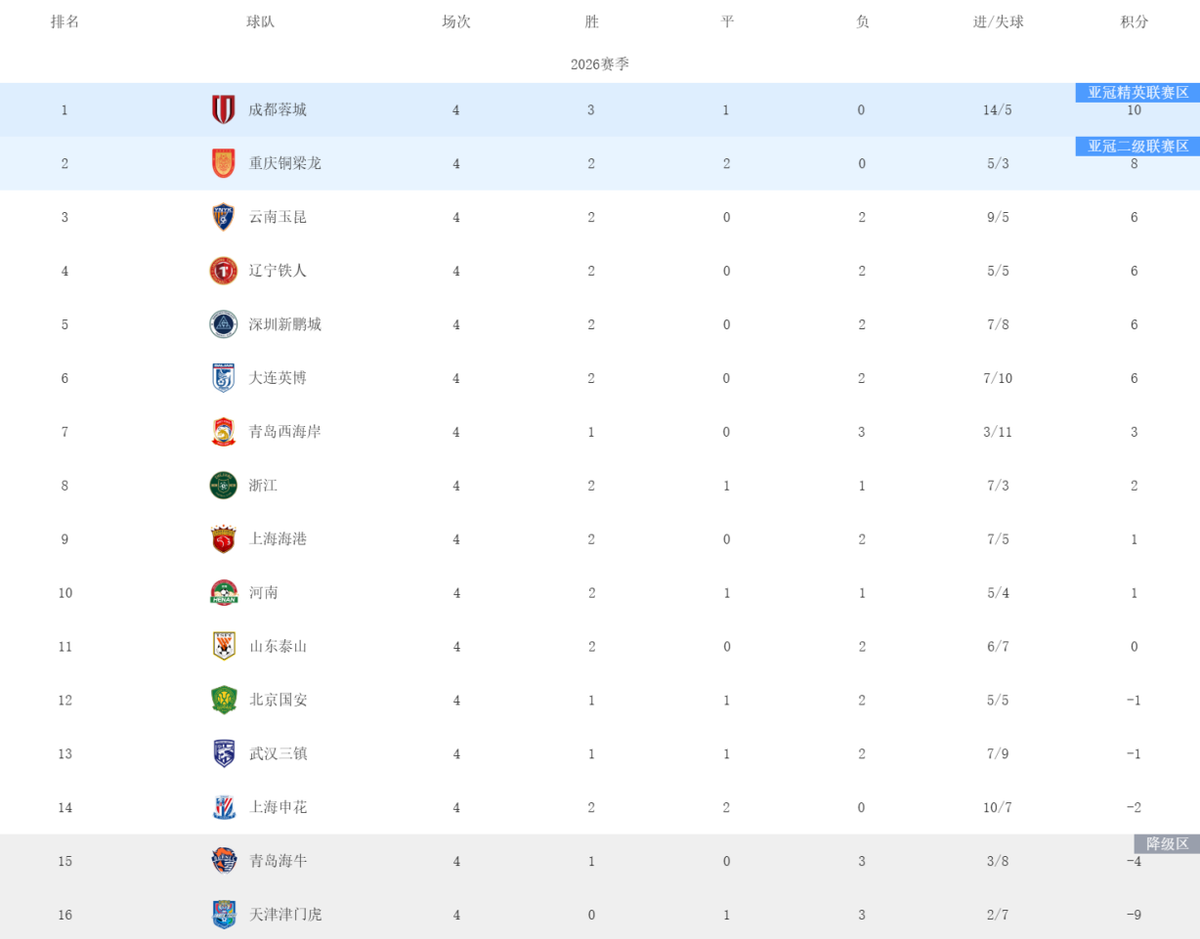1200x939 pixels.
Task: Open the 山东泰山 team name link
Action: (277, 646)
